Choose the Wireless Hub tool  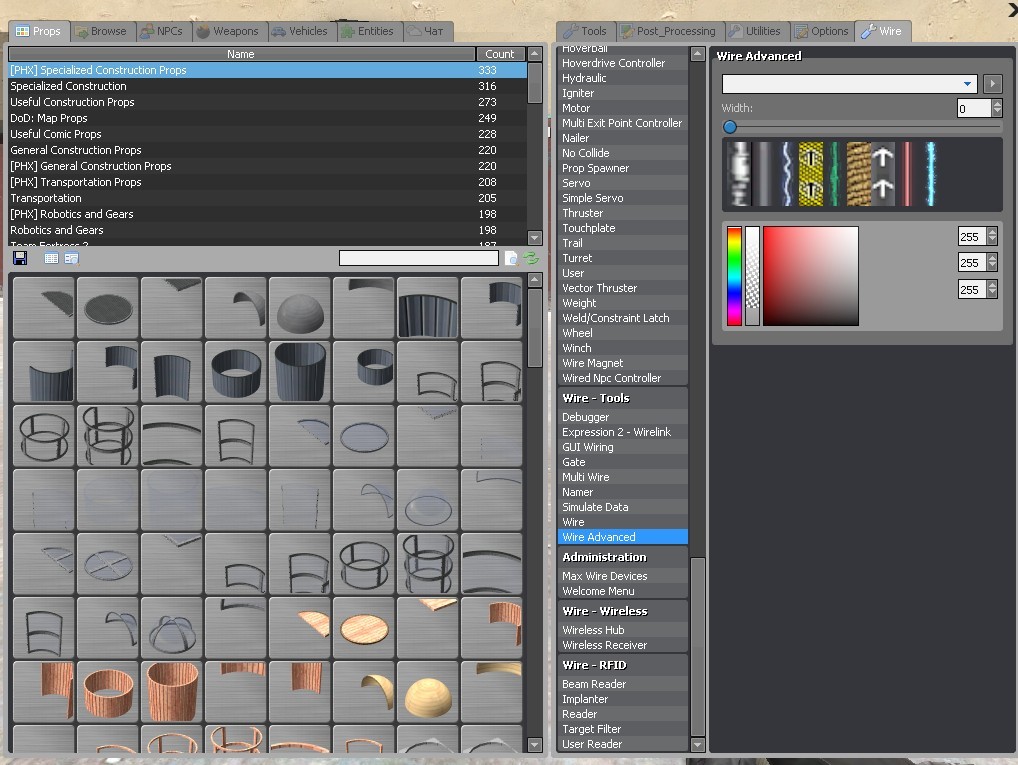coord(593,630)
